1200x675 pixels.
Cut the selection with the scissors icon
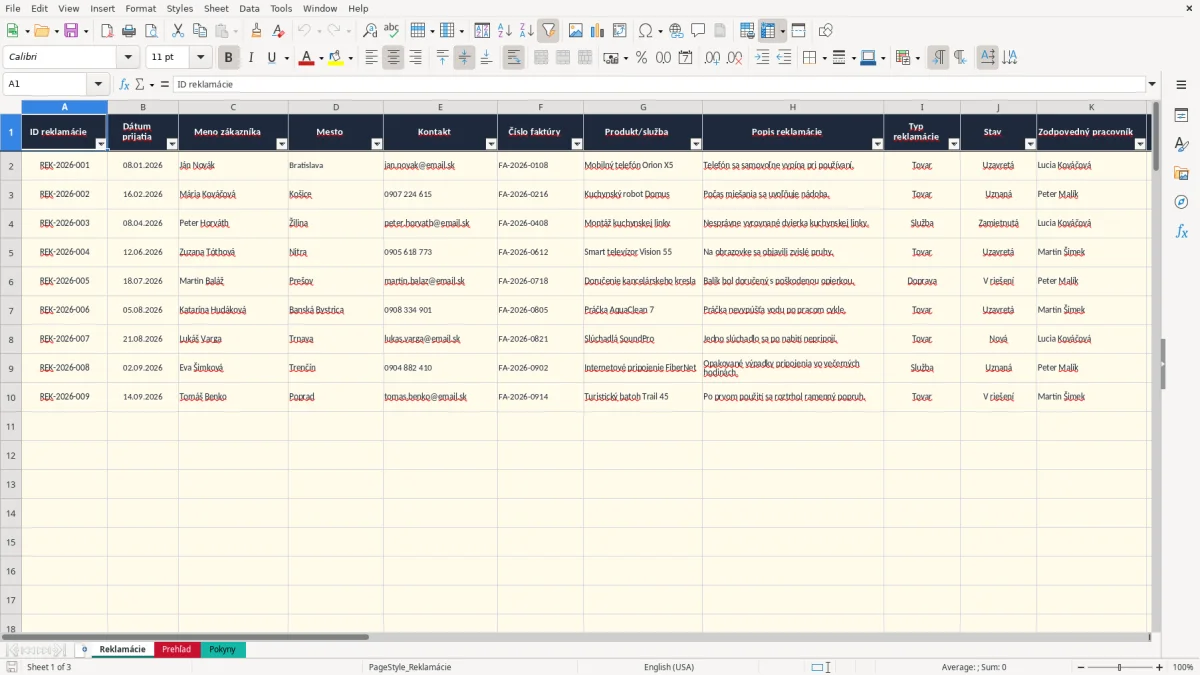[177, 31]
